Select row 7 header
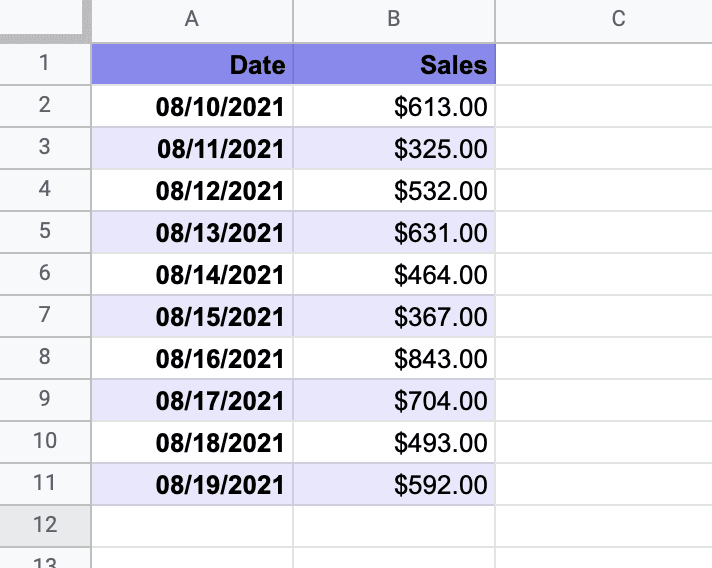 [x=45, y=316]
